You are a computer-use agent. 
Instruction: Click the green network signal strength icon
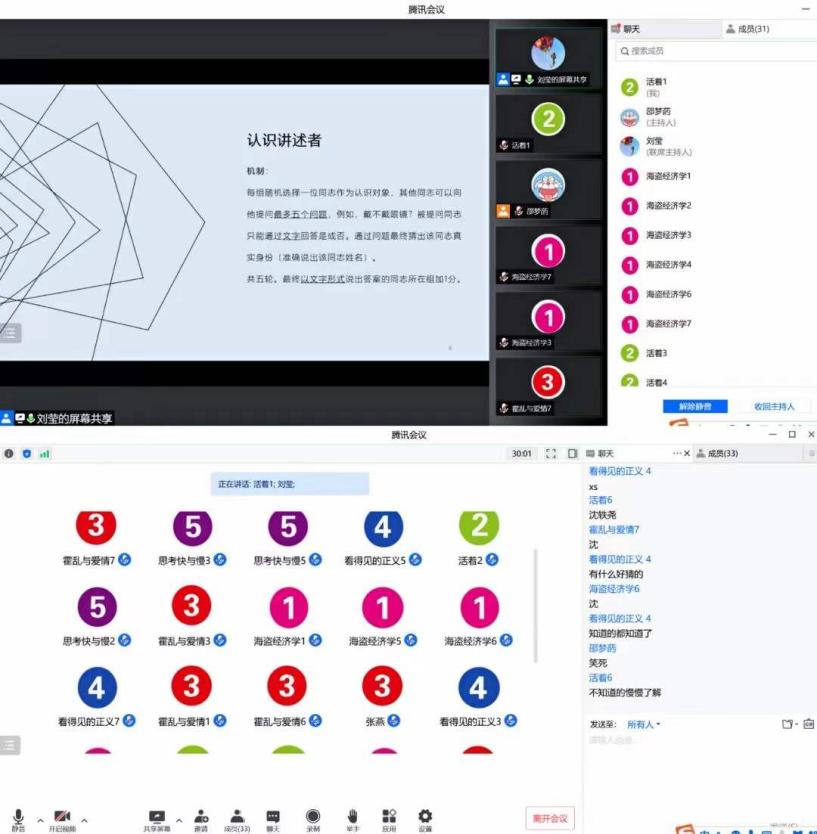coord(44,454)
